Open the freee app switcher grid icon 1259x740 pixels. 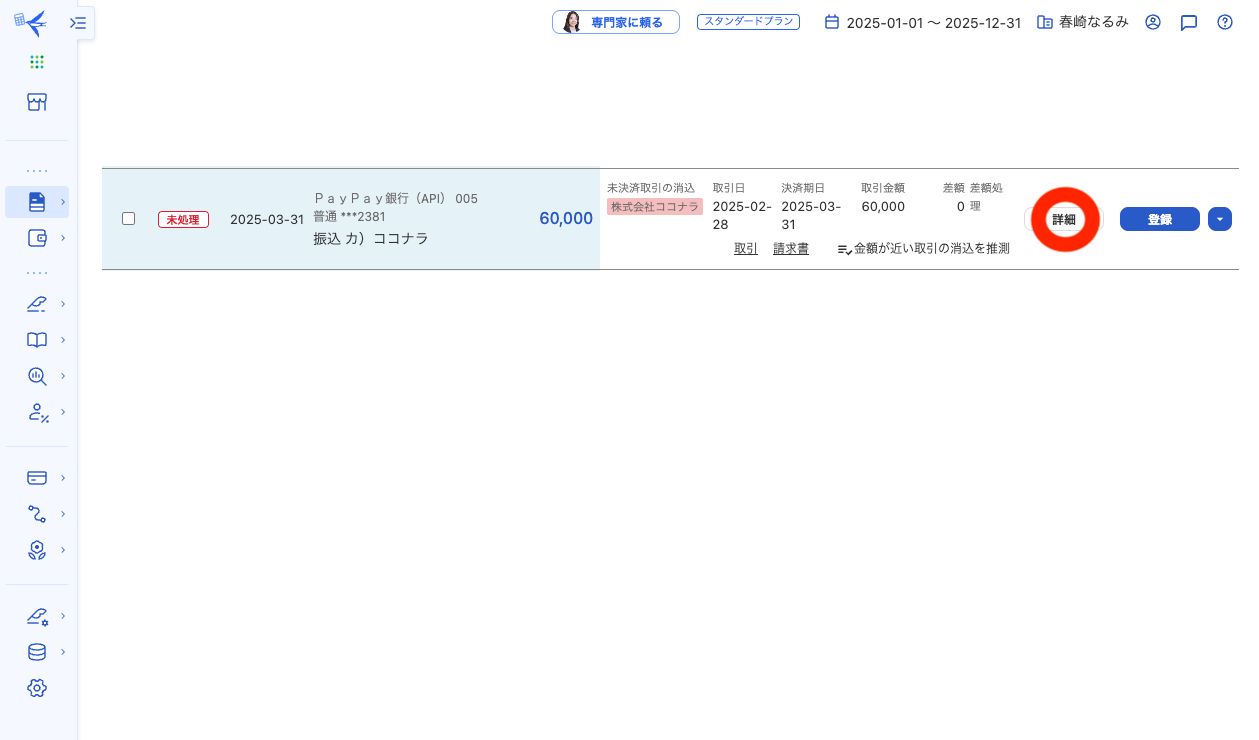[x=37, y=61]
